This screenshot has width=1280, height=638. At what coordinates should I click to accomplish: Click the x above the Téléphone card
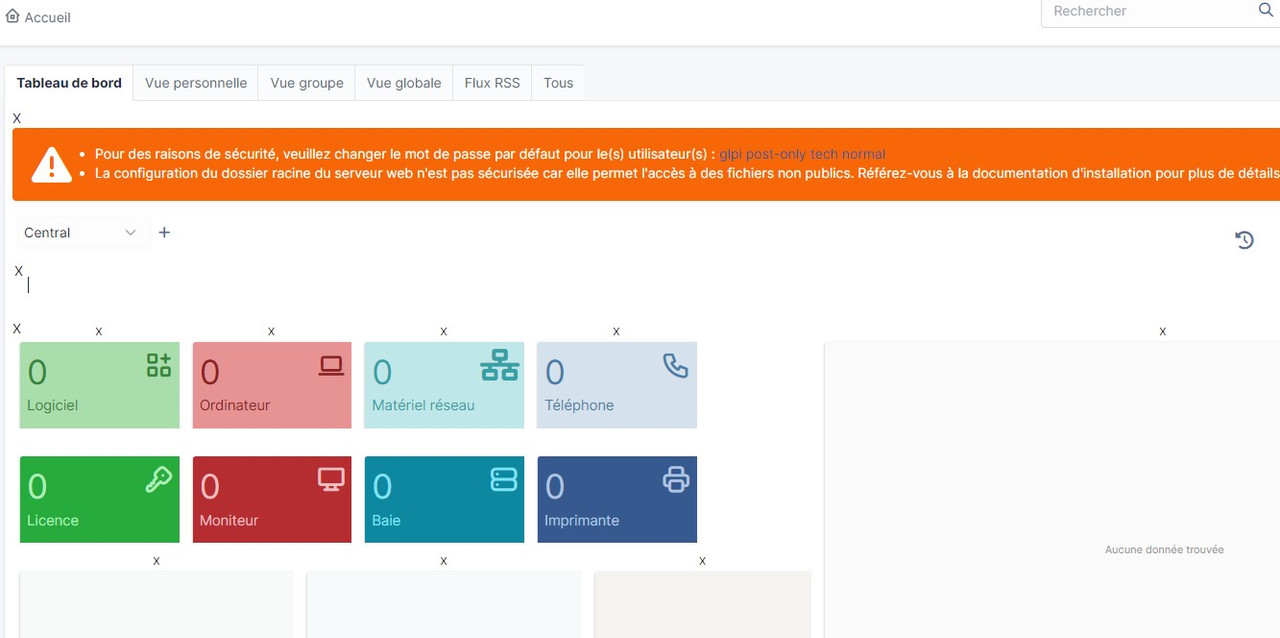coord(616,331)
